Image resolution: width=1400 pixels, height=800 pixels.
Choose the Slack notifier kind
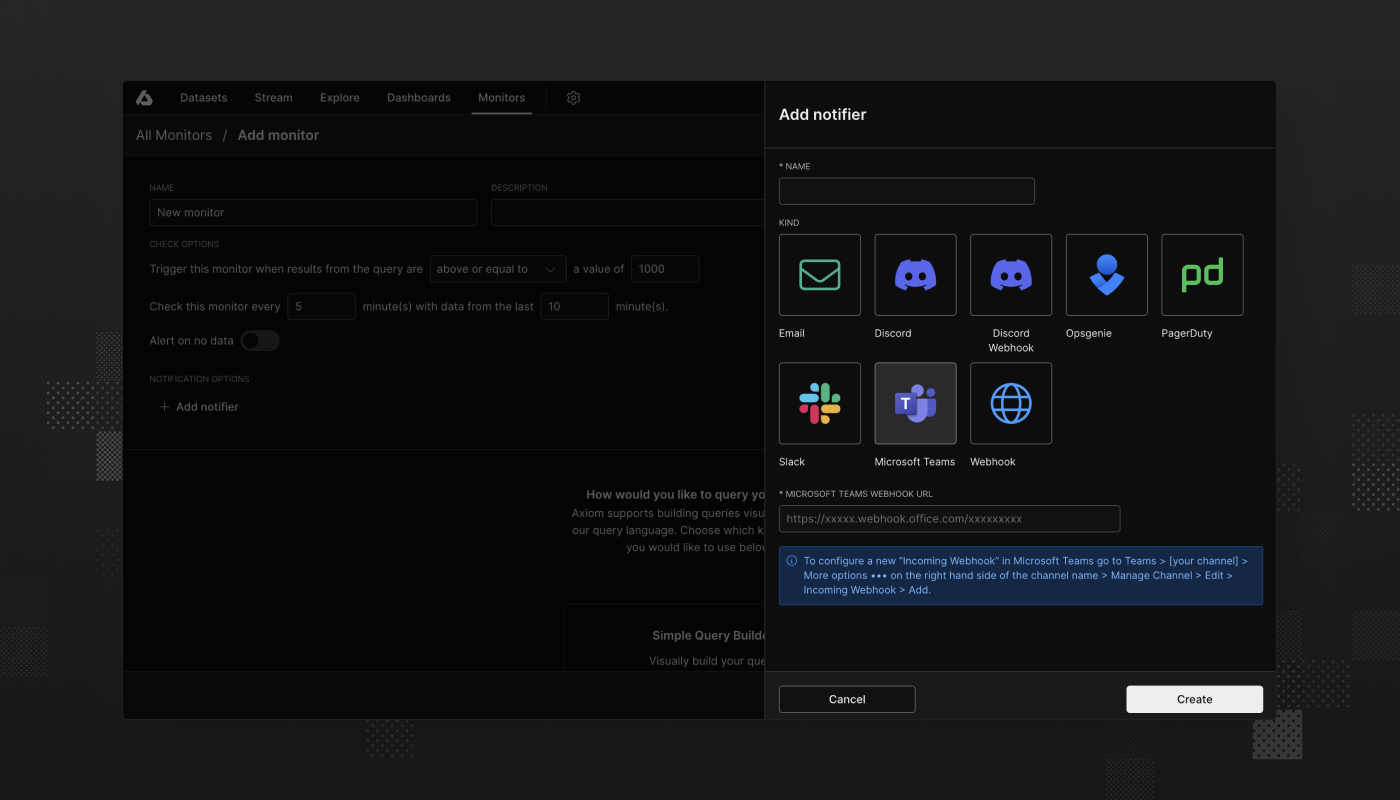pyautogui.click(x=820, y=403)
